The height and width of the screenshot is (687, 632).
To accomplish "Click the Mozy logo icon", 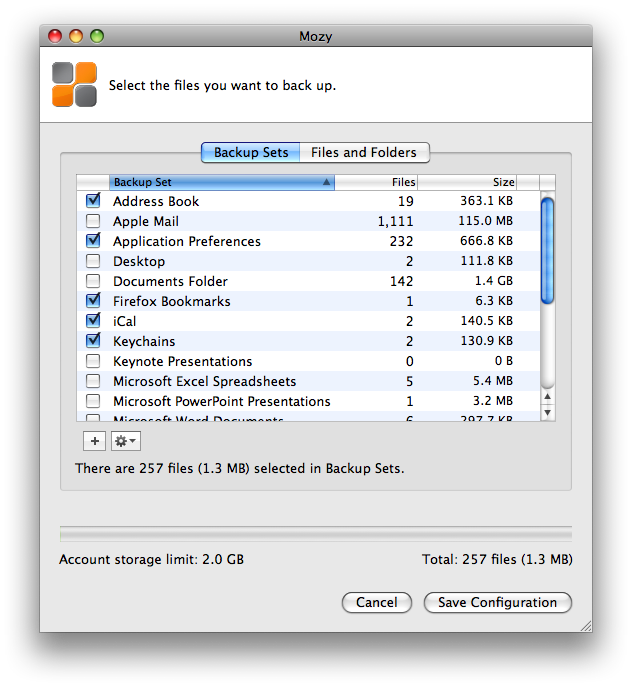I will [74, 85].
